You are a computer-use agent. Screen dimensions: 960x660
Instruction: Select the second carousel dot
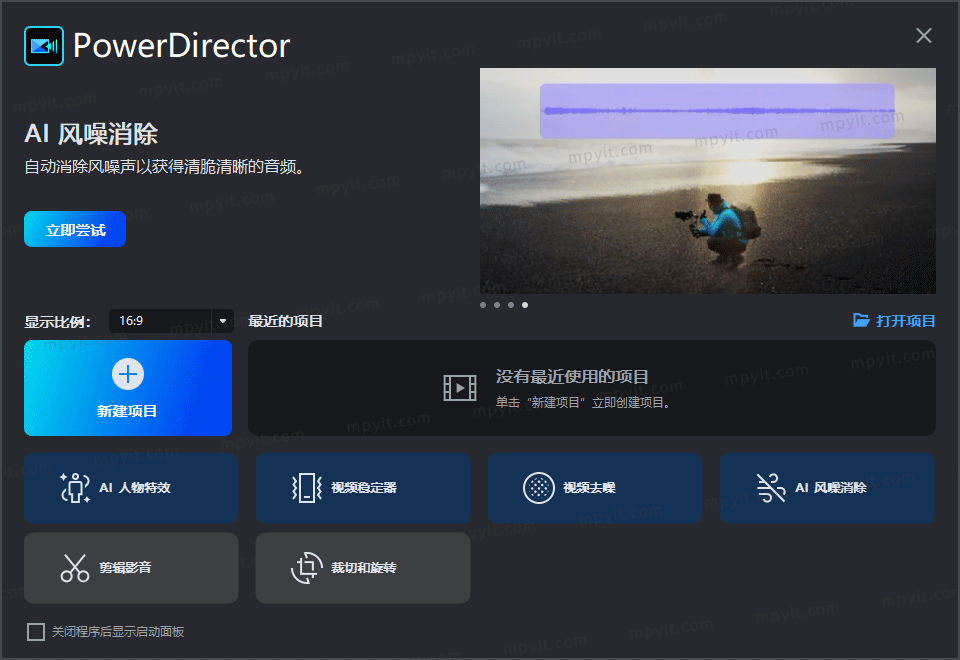[x=497, y=305]
